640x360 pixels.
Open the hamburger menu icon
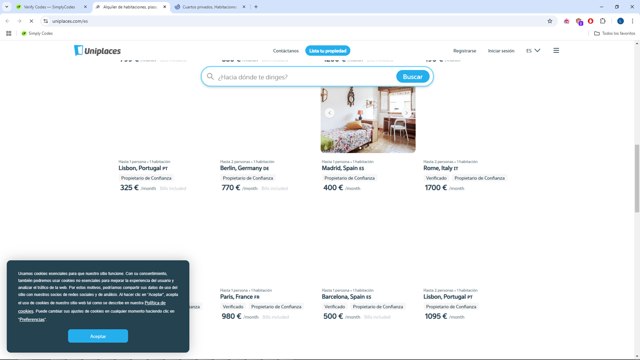[x=556, y=51]
